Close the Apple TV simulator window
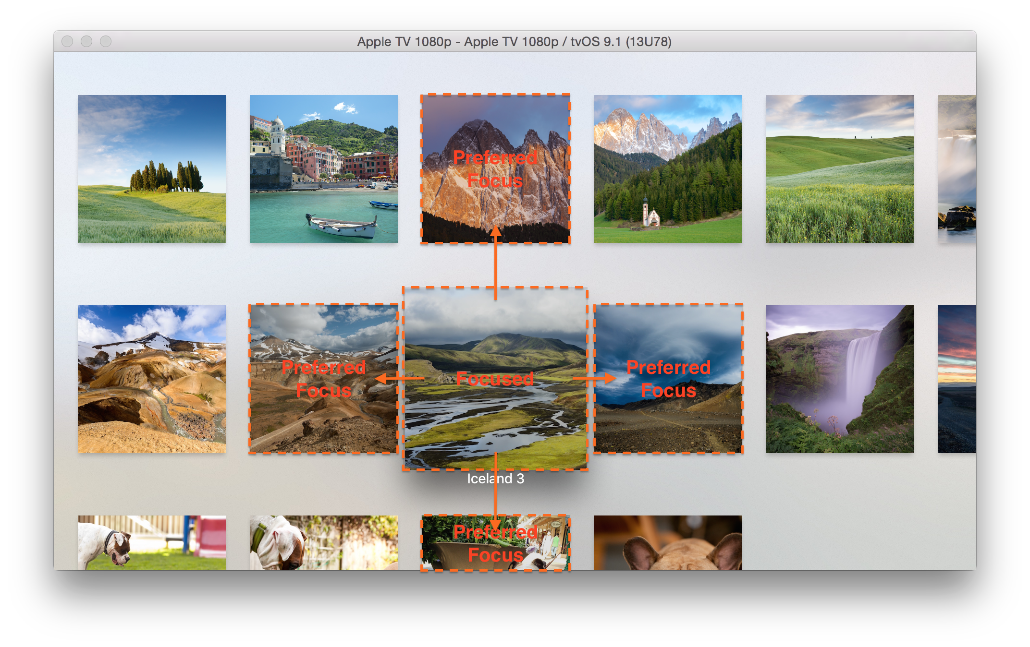Viewport: 1030px width, 647px height. [x=67, y=41]
